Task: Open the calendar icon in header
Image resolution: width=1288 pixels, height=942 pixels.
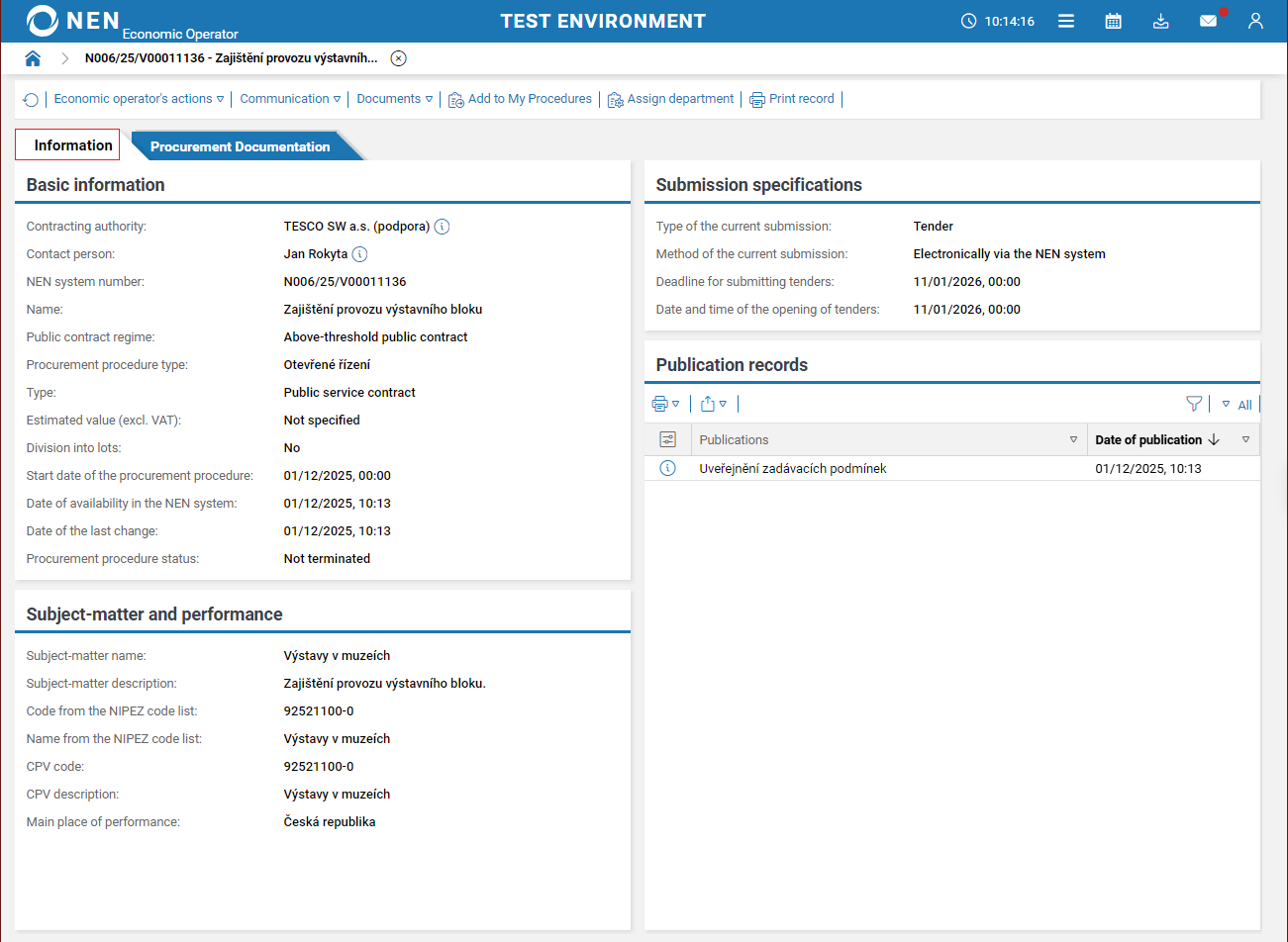Action: (x=1114, y=21)
